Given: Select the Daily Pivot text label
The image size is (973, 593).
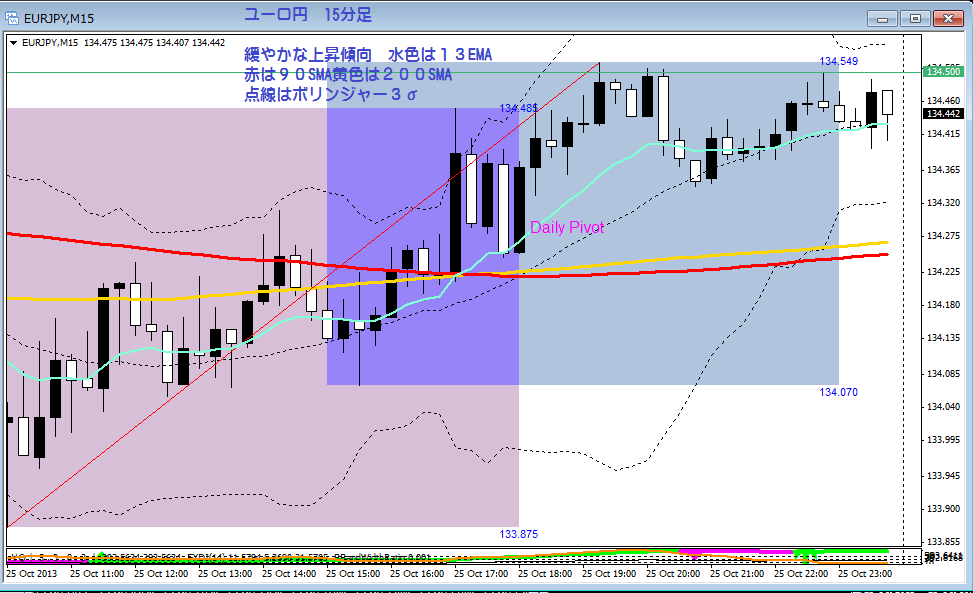Looking at the screenshot, I should [567, 228].
